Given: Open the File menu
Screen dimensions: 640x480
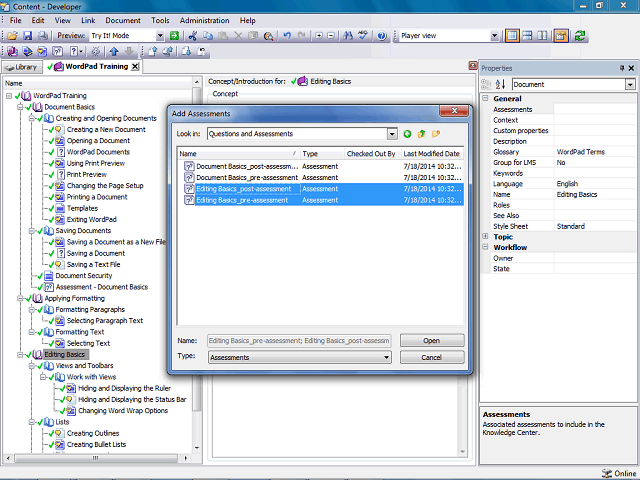Looking at the screenshot, I should (x=16, y=20).
